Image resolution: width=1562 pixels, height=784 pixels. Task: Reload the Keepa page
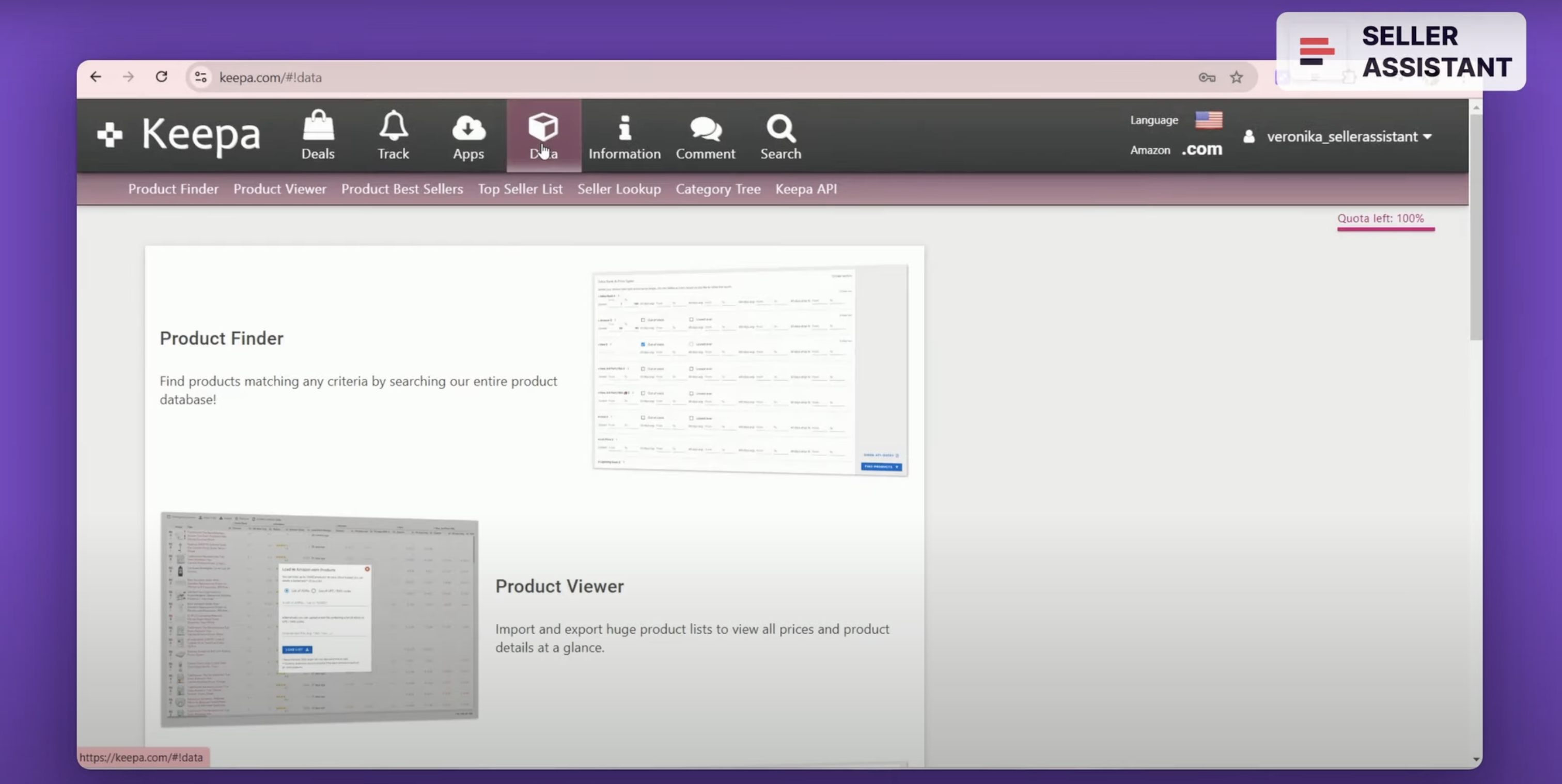(x=161, y=76)
